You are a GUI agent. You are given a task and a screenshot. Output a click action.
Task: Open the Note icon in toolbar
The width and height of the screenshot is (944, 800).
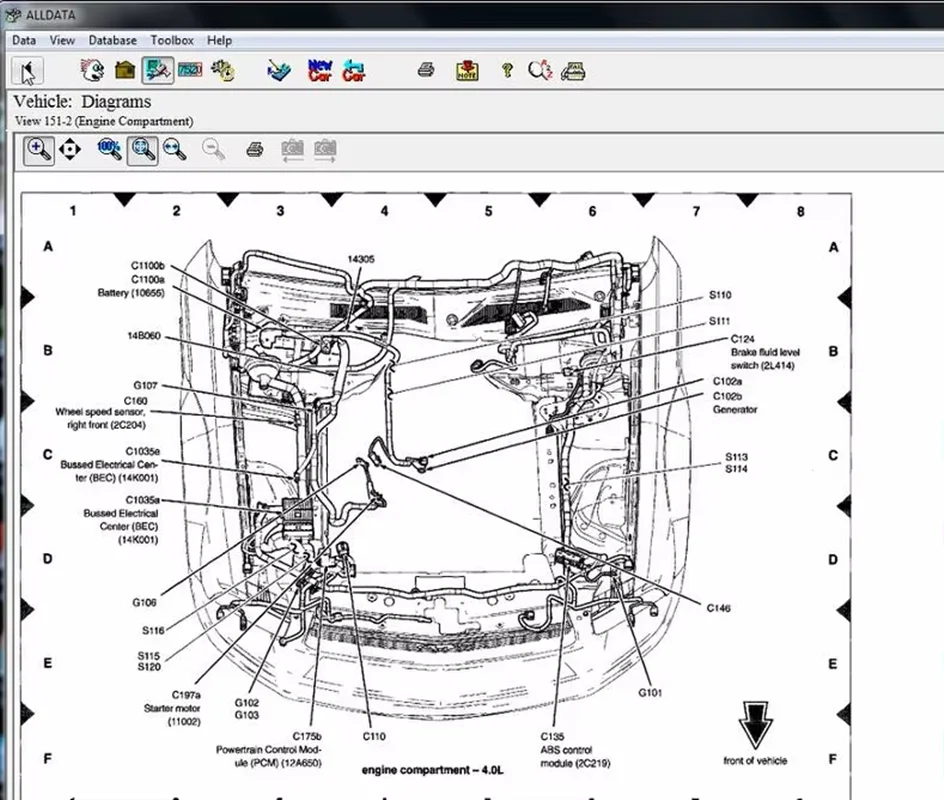pos(467,70)
